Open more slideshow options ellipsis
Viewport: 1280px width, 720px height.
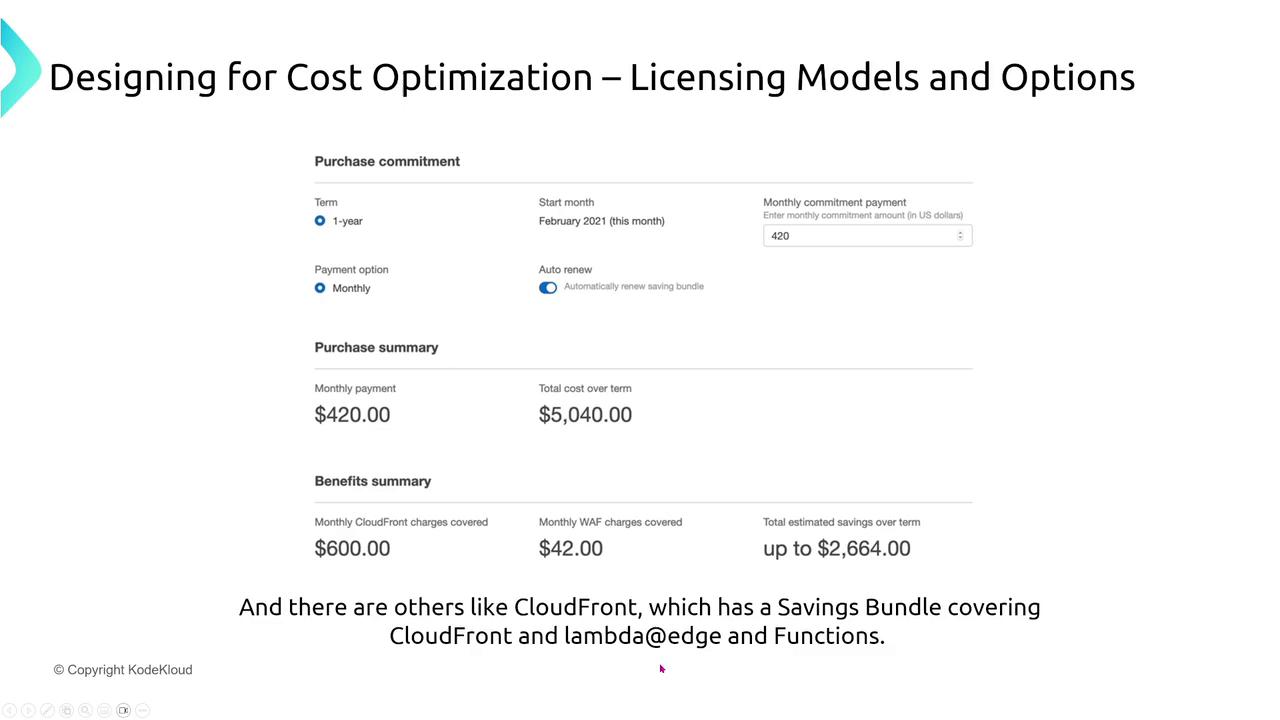coord(142,710)
